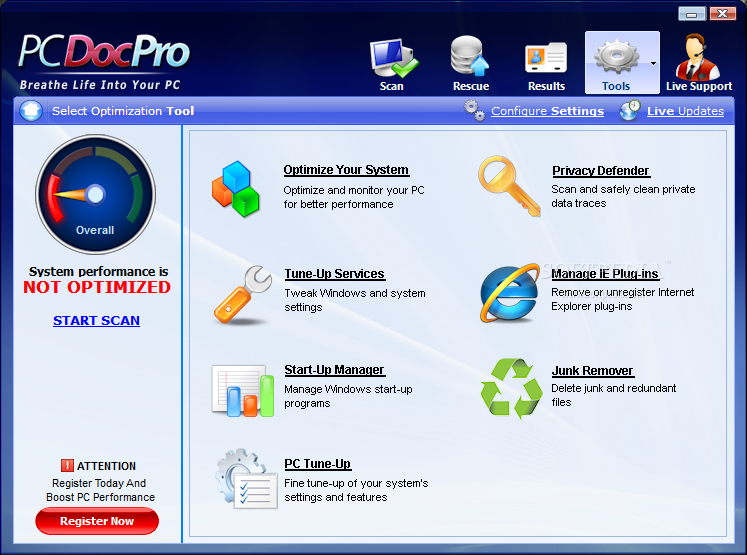Viewport: 747px width, 555px height.
Task: Click the wrench Tune-Up Services icon
Action: click(242, 295)
